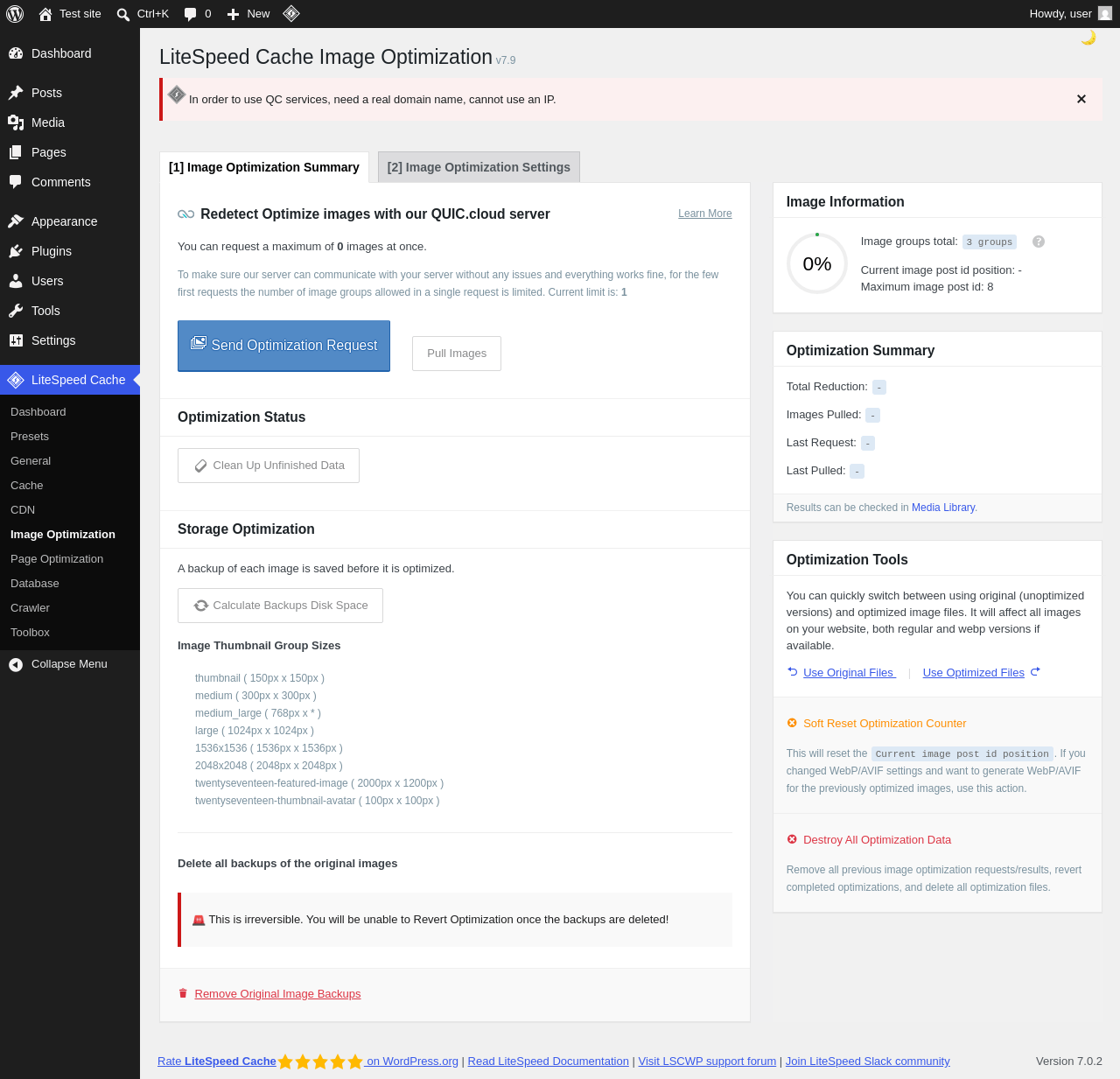The width and height of the screenshot is (1120, 1079).
Task: Go to Plugins in the sidebar
Action: 70,251
